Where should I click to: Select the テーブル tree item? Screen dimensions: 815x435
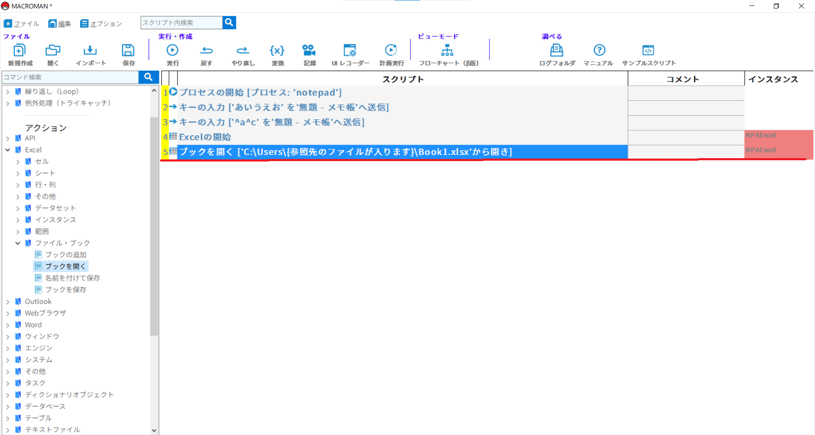coord(38,418)
